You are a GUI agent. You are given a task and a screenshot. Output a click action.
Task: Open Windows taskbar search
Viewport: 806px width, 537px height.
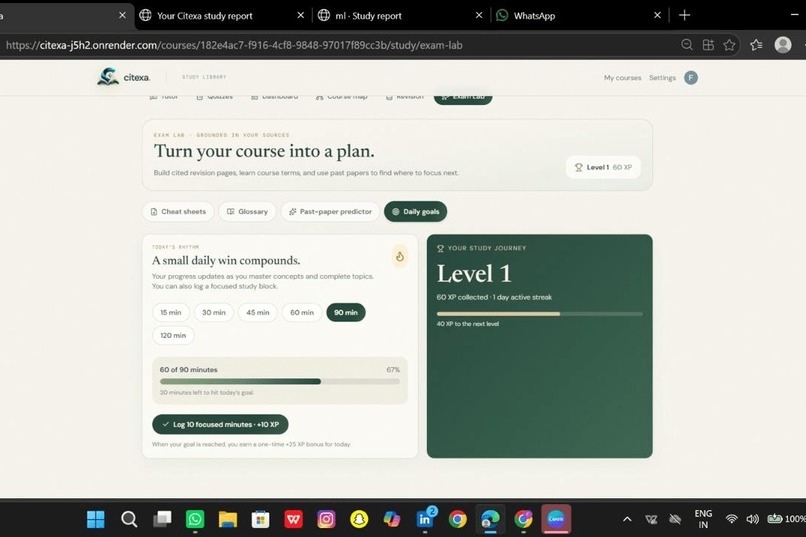coord(129,520)
